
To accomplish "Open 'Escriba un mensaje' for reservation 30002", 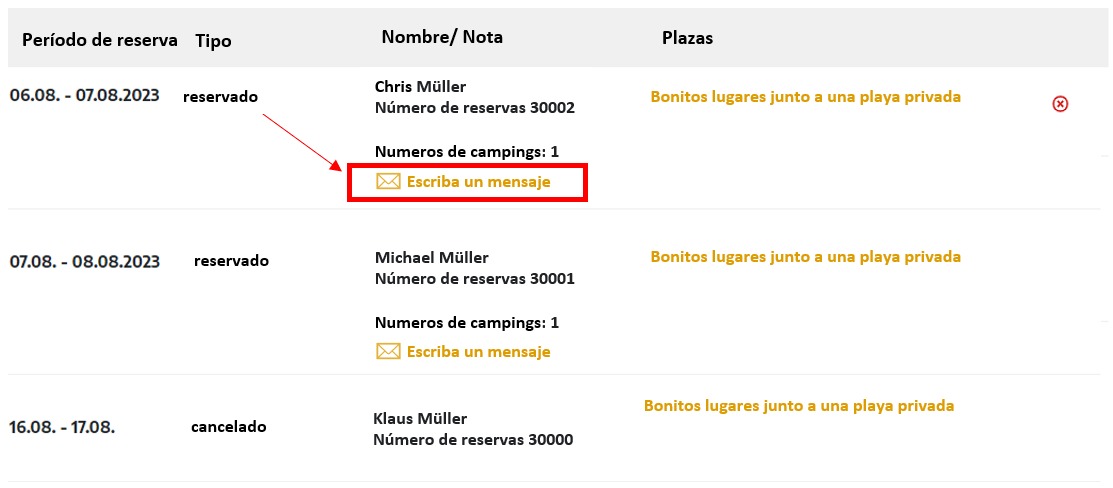I will click(478, 182).
